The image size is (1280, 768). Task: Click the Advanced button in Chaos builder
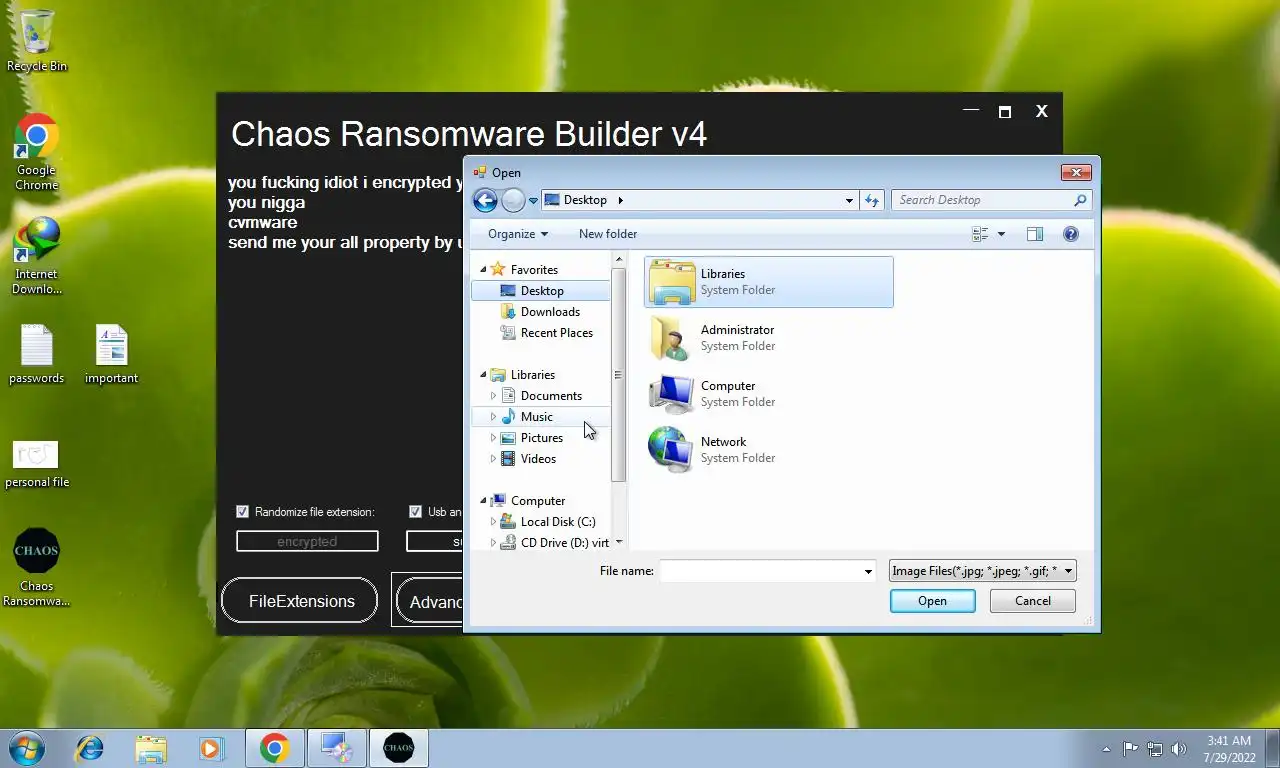point(429,602)
